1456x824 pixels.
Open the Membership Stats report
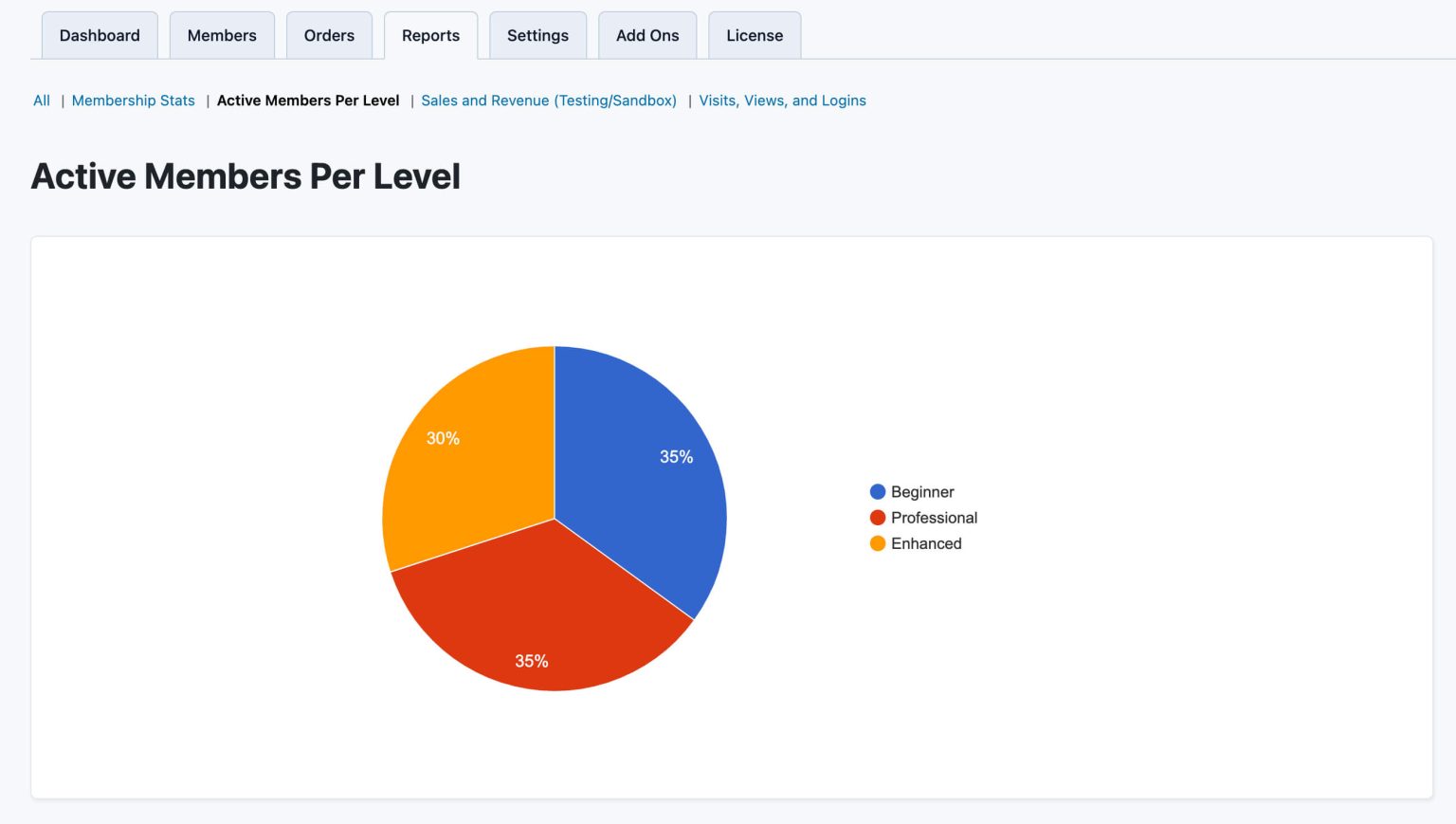point(133,101)
